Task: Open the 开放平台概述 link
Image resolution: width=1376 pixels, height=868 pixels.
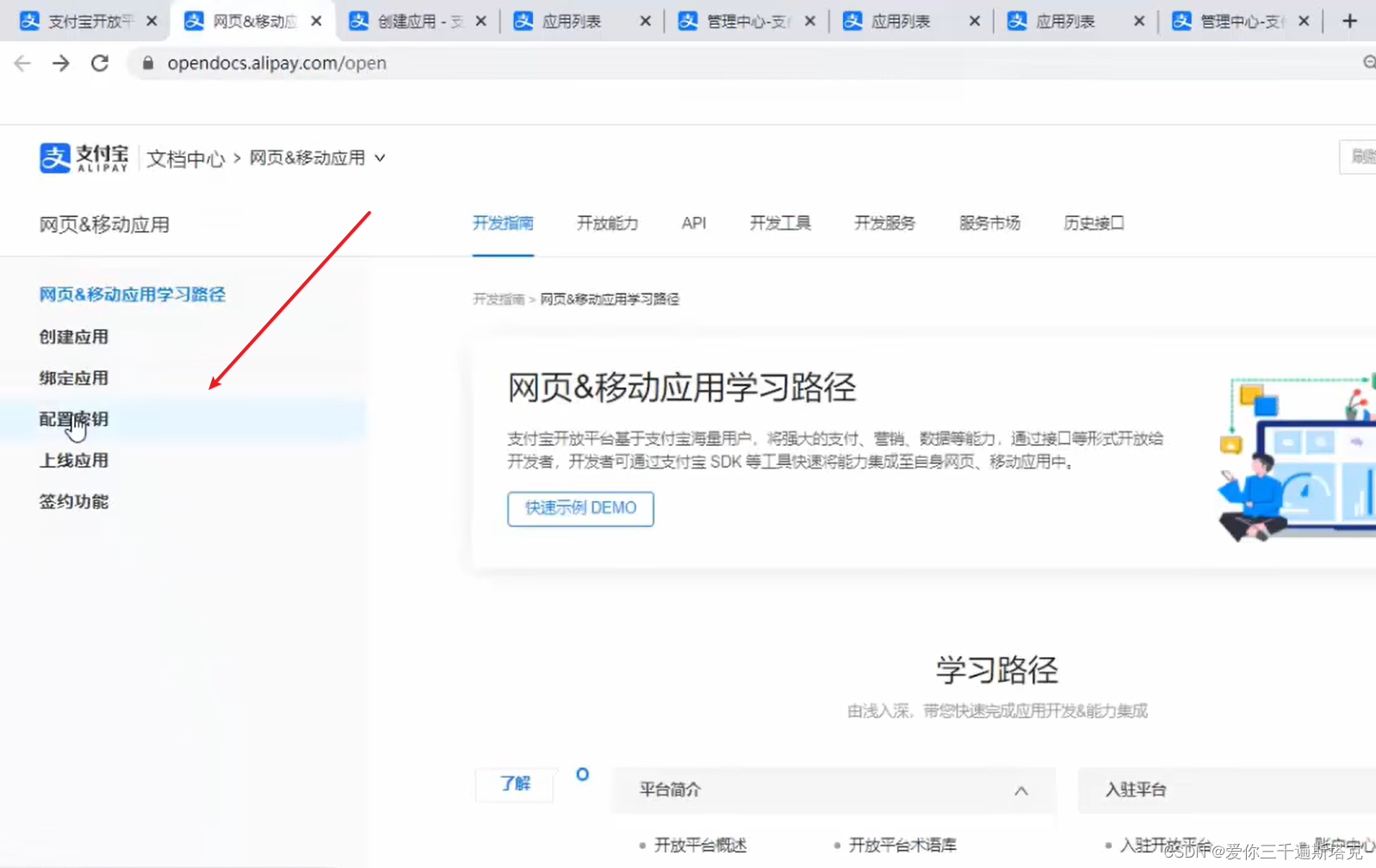Action: point(700,845)
